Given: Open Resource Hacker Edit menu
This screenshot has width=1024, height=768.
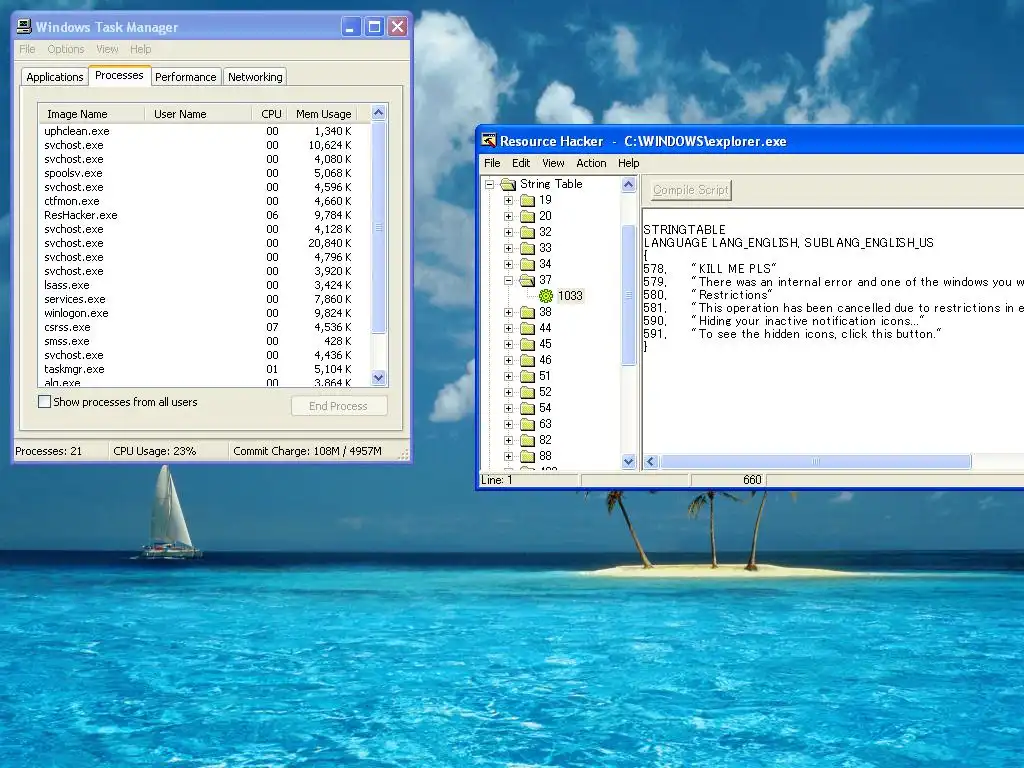Looking at the screenshot, I should (x=520, y=163).
